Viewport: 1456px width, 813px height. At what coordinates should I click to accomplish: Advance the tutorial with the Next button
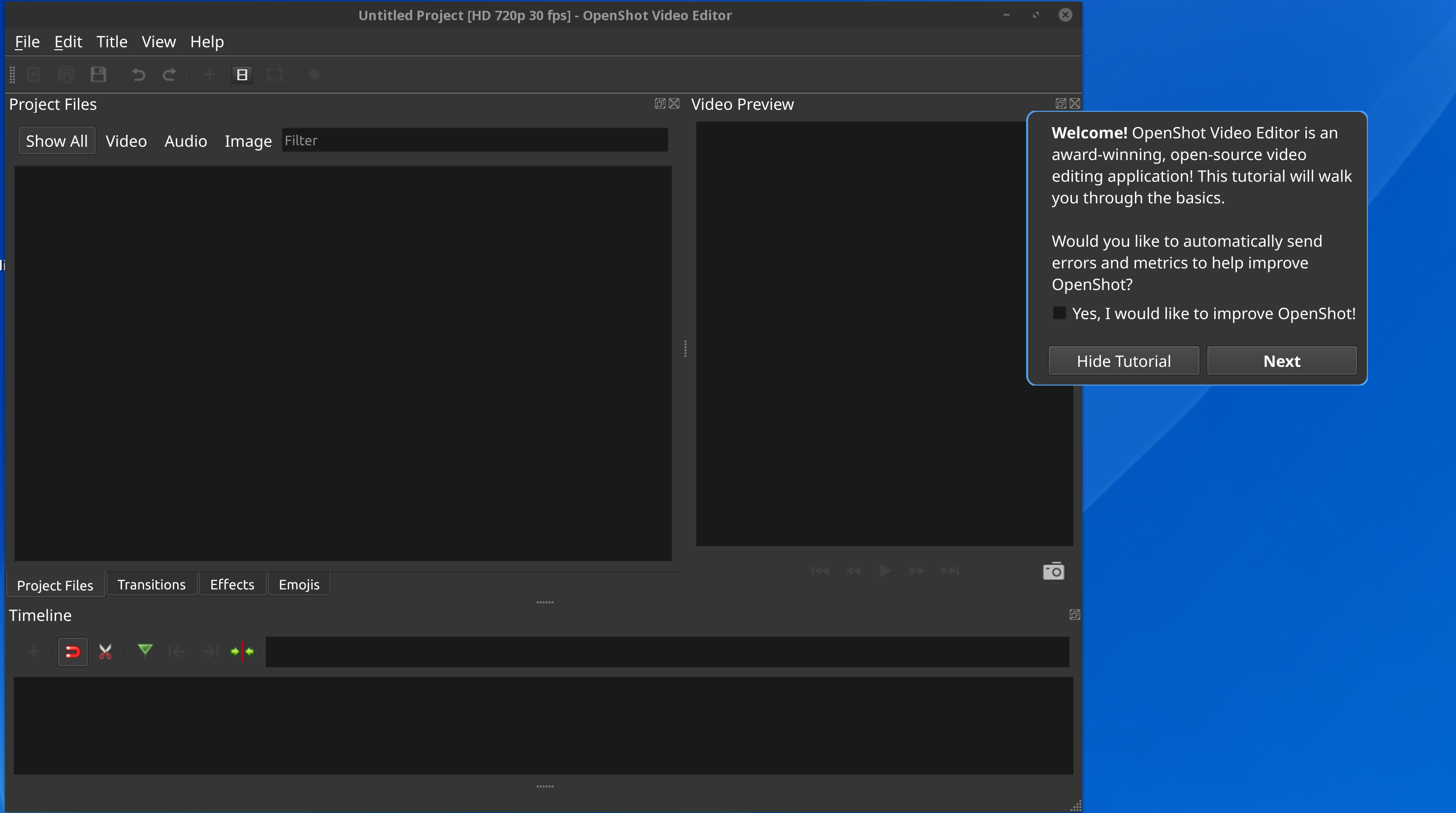[x=1281, y=360]
